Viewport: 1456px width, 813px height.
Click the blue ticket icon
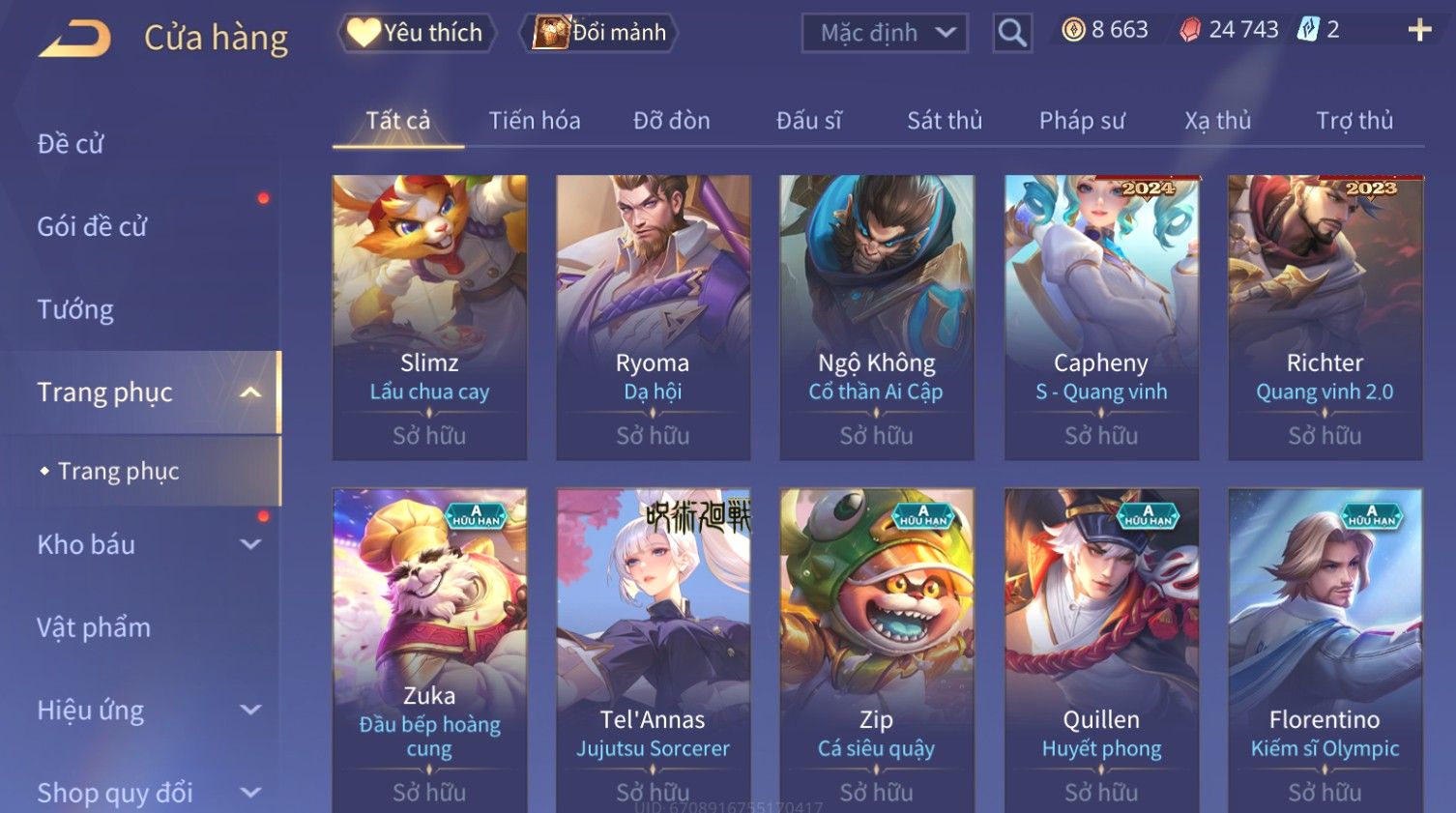1308,30
